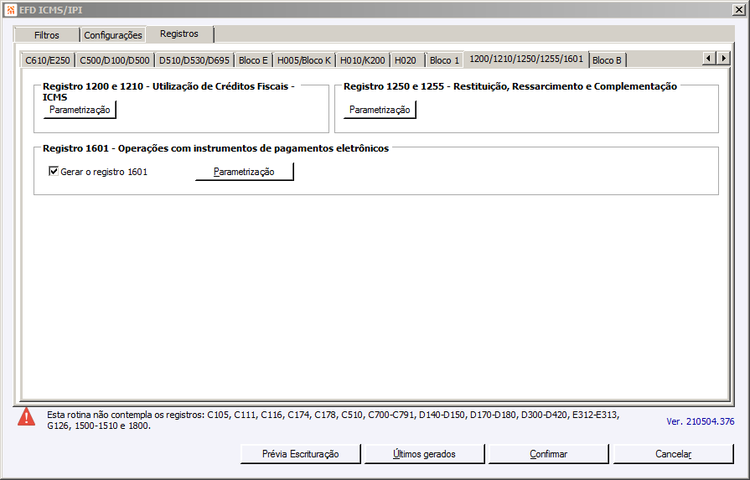Open the H020 sub-tab
The width and height of the screenshot is (750, 480).
click(406, 60)
